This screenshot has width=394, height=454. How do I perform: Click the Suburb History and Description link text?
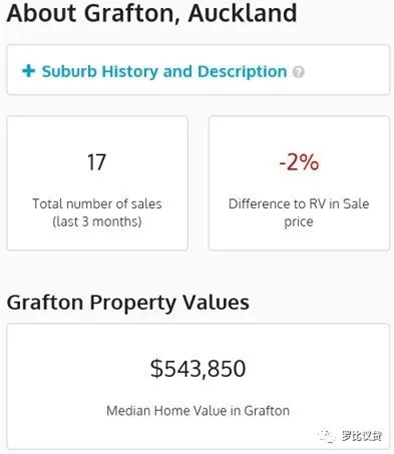pos(164,71)
